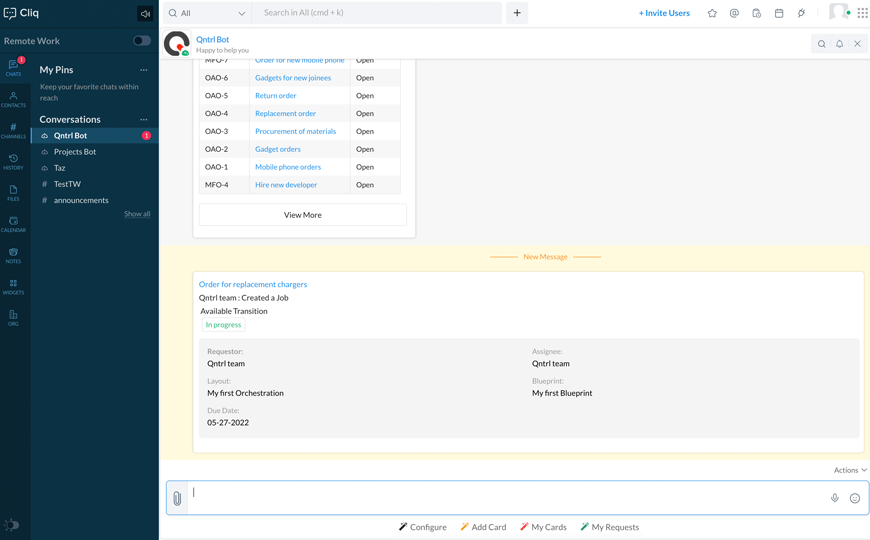Open Procurement of materials link
The image size is (870, 540).
(296, 131)
